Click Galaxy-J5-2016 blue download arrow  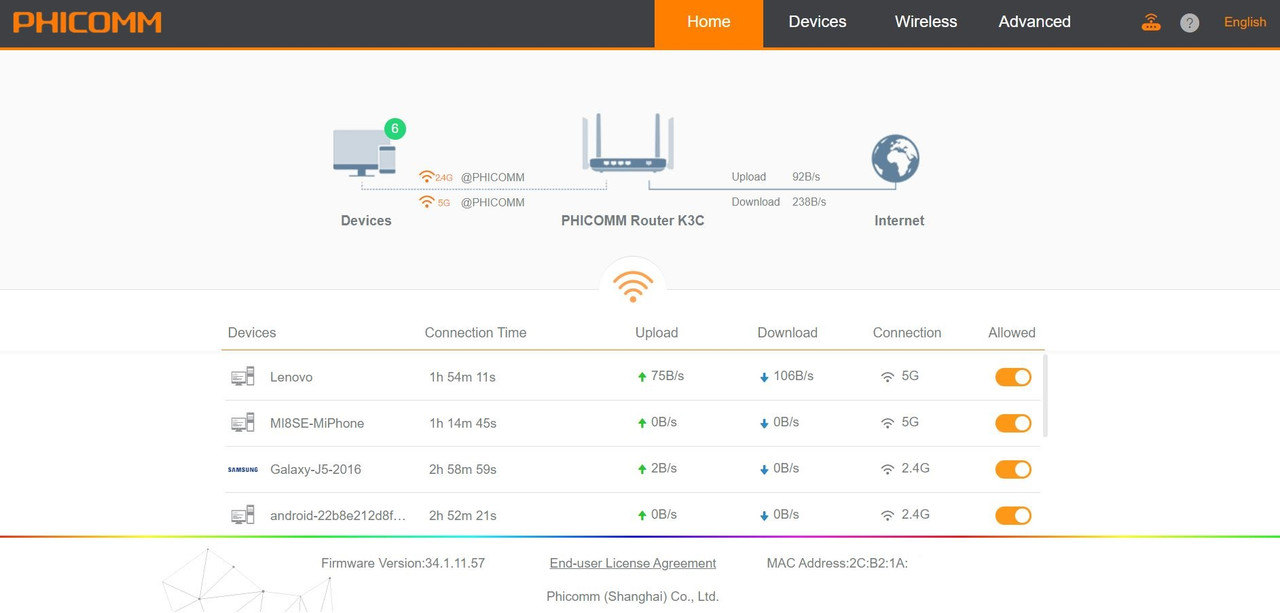pyautogui.click(x=764, y=469)
